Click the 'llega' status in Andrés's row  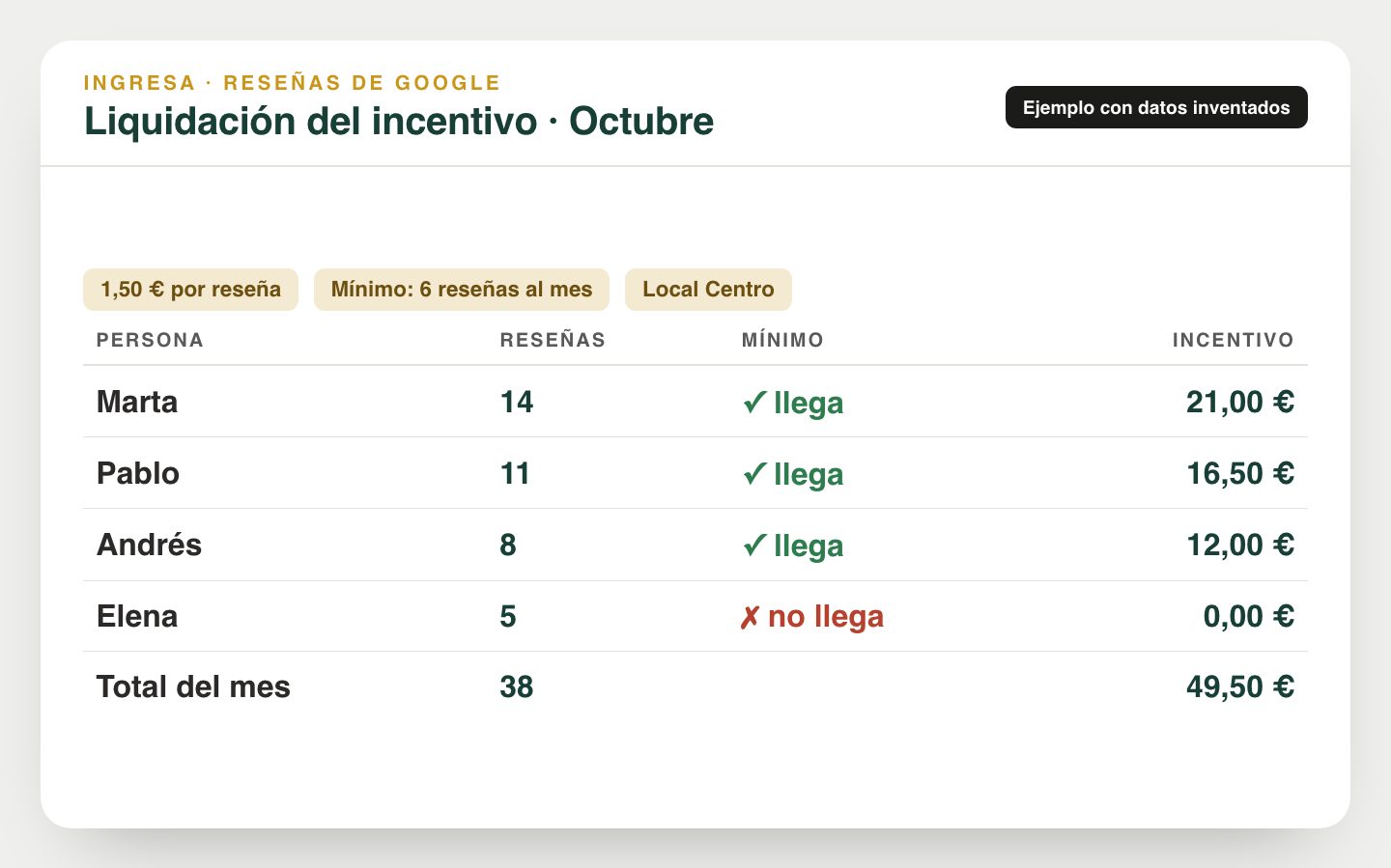793,546
